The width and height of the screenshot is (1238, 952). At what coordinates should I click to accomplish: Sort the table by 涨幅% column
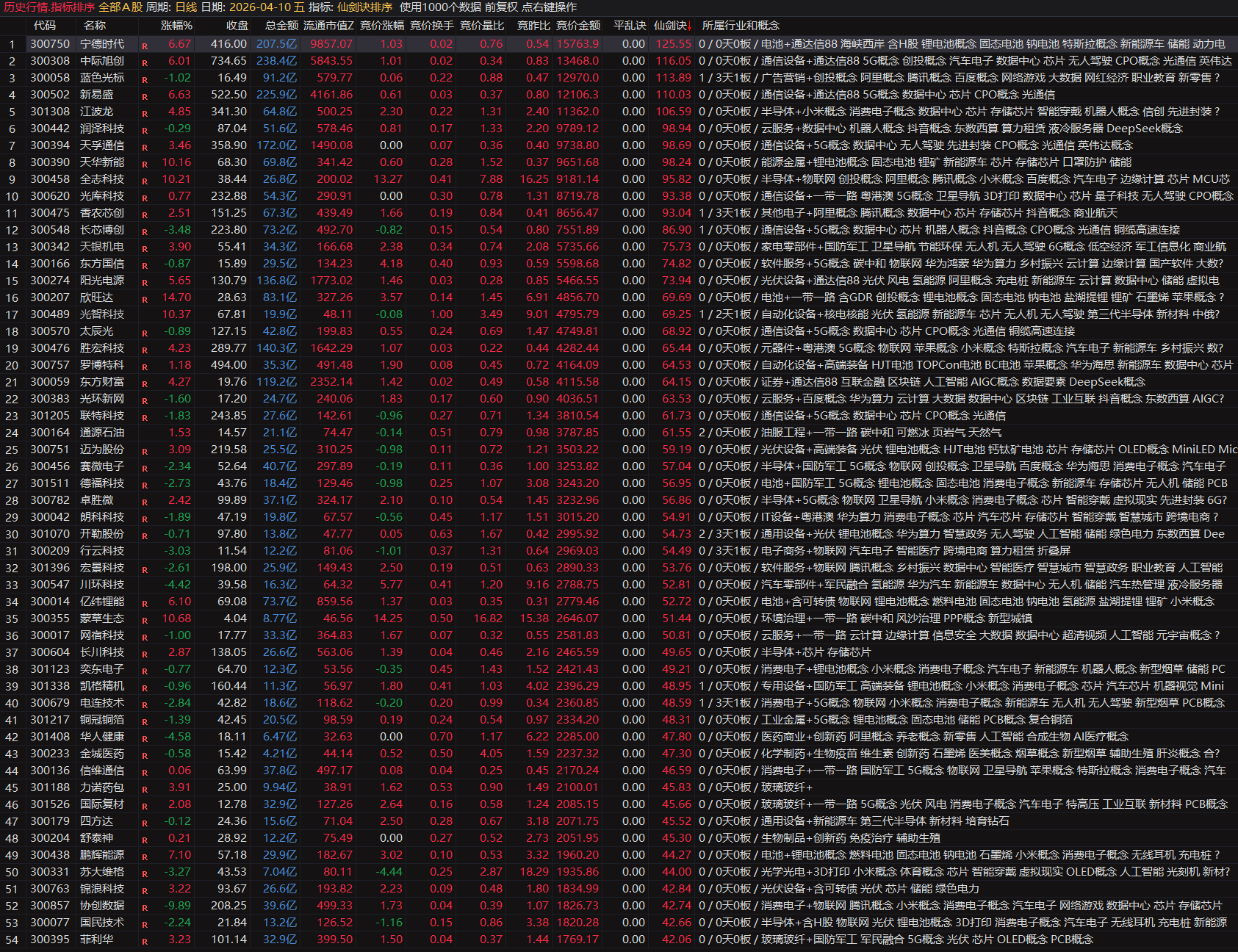176,26
